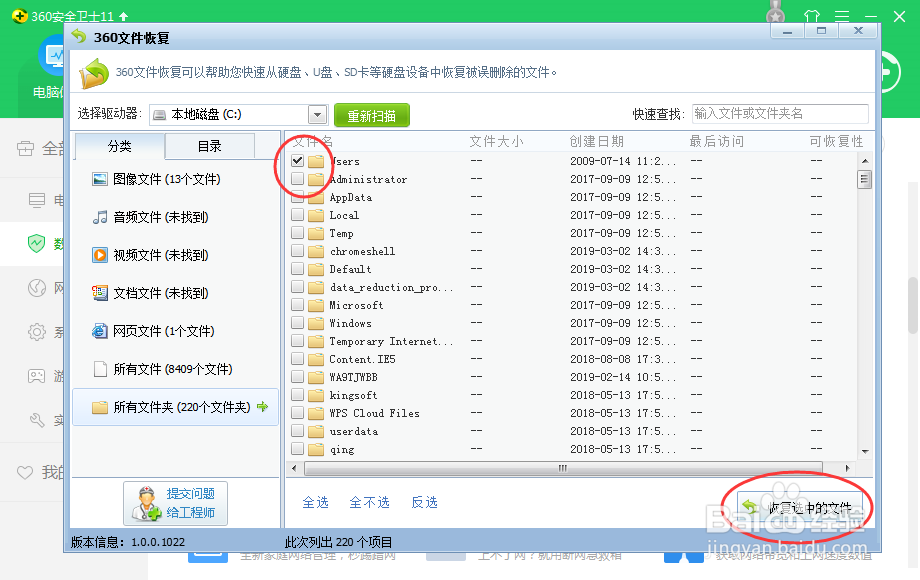920x580 pixels.
Task: Click the kingsoft folder icon
Action: pos(316,395)
